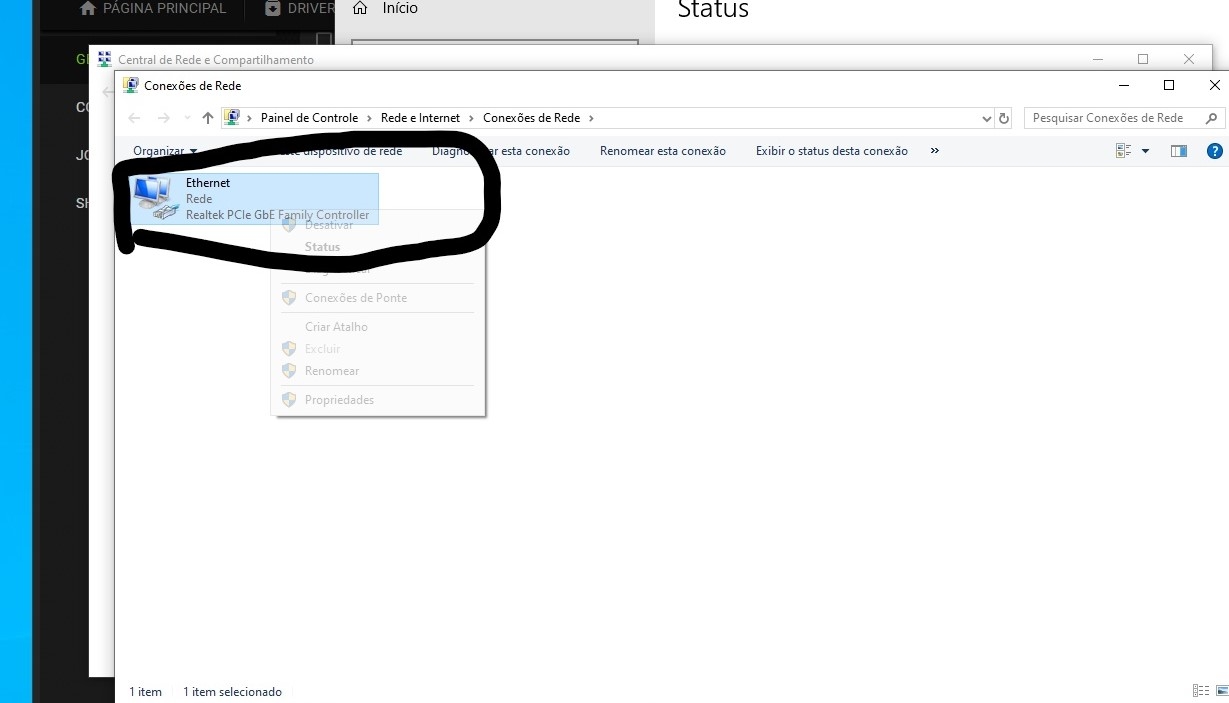Click Renomear esta conexão in toolbar

click(x=663, y=151)
